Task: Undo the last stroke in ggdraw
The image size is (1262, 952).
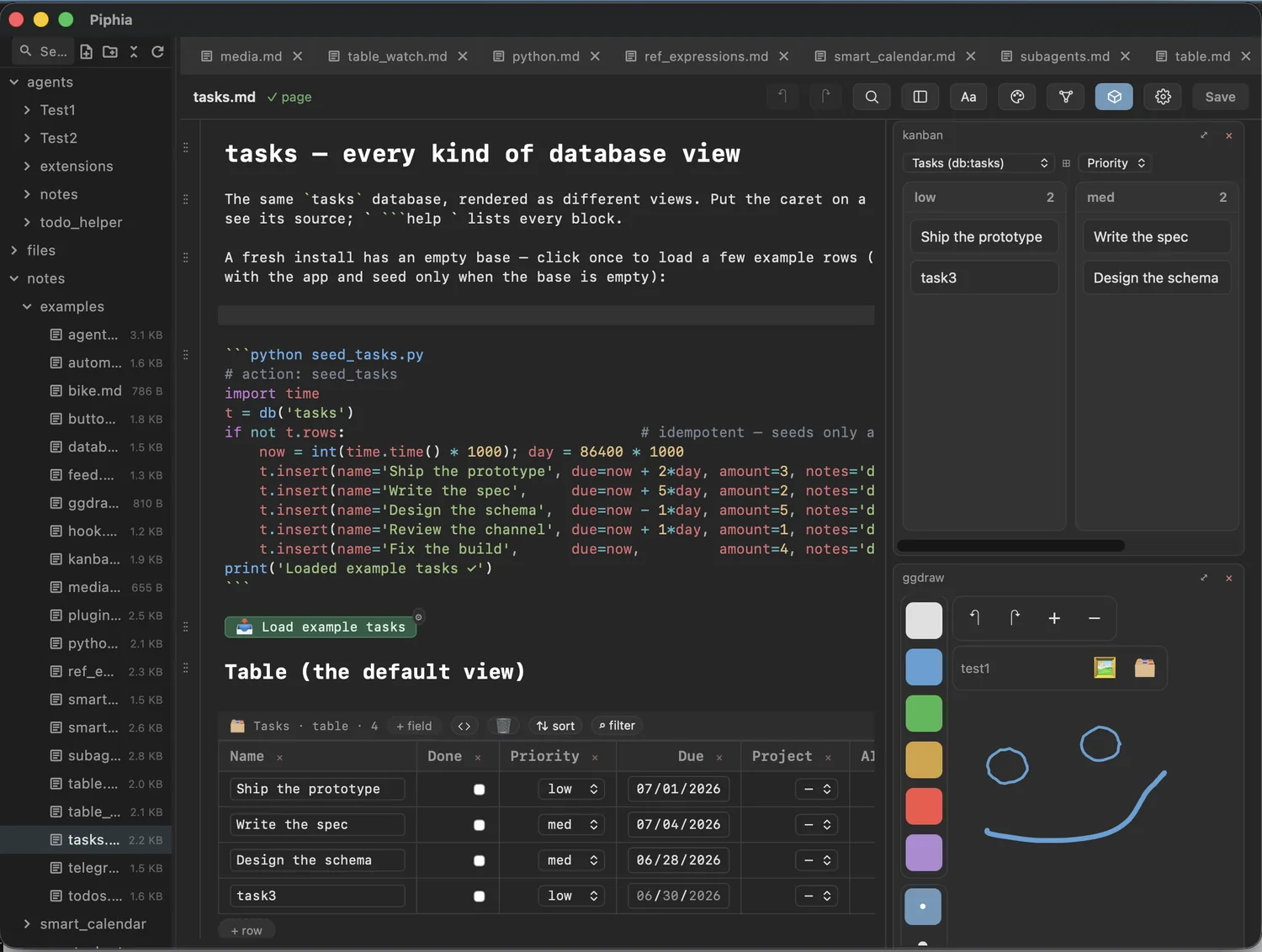Action: click(974, 618)
